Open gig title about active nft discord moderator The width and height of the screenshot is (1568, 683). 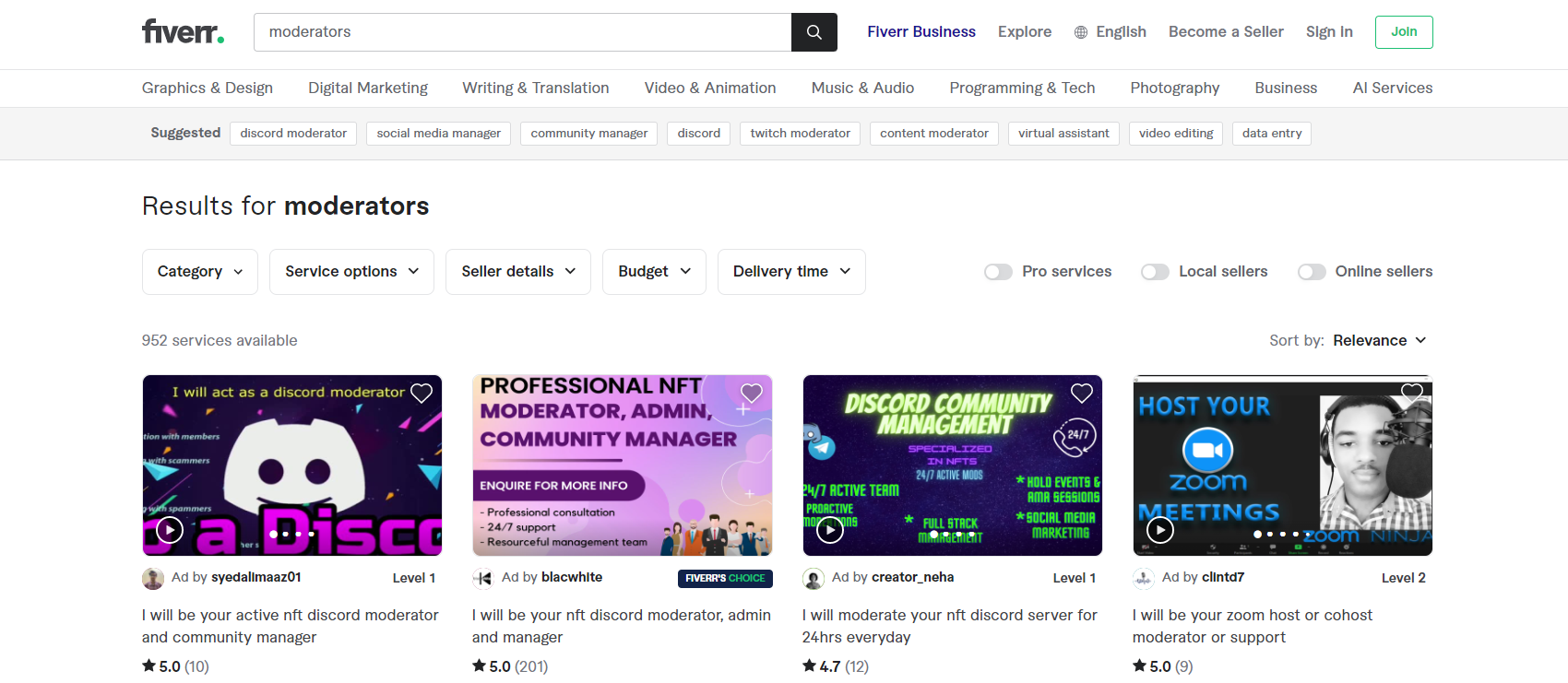tap(291, 627)
